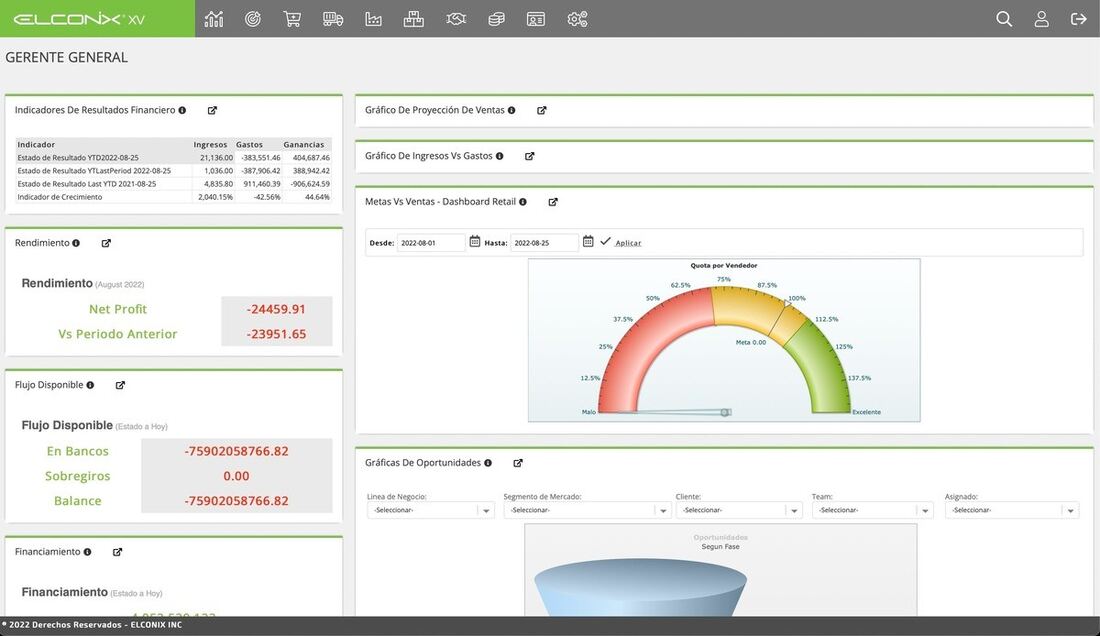Image resolution: width=1100 pixels, height=636 pixels.
Task: Open the Desde date calendar picker
Action: 474,241
